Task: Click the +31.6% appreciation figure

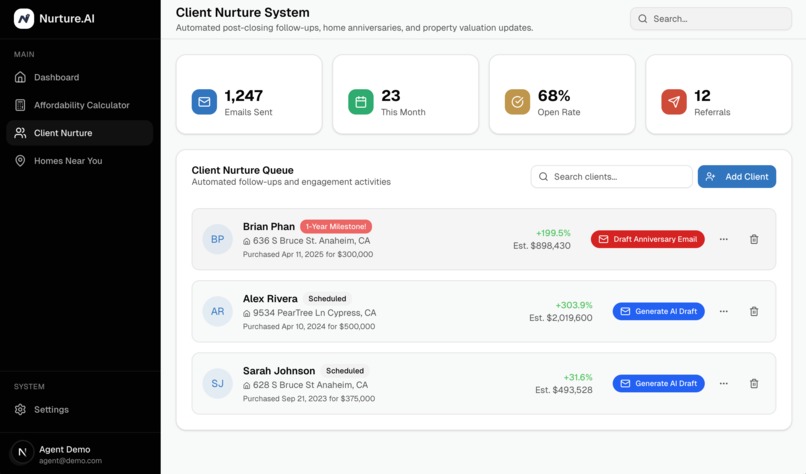Action: [x=578, y=377]
